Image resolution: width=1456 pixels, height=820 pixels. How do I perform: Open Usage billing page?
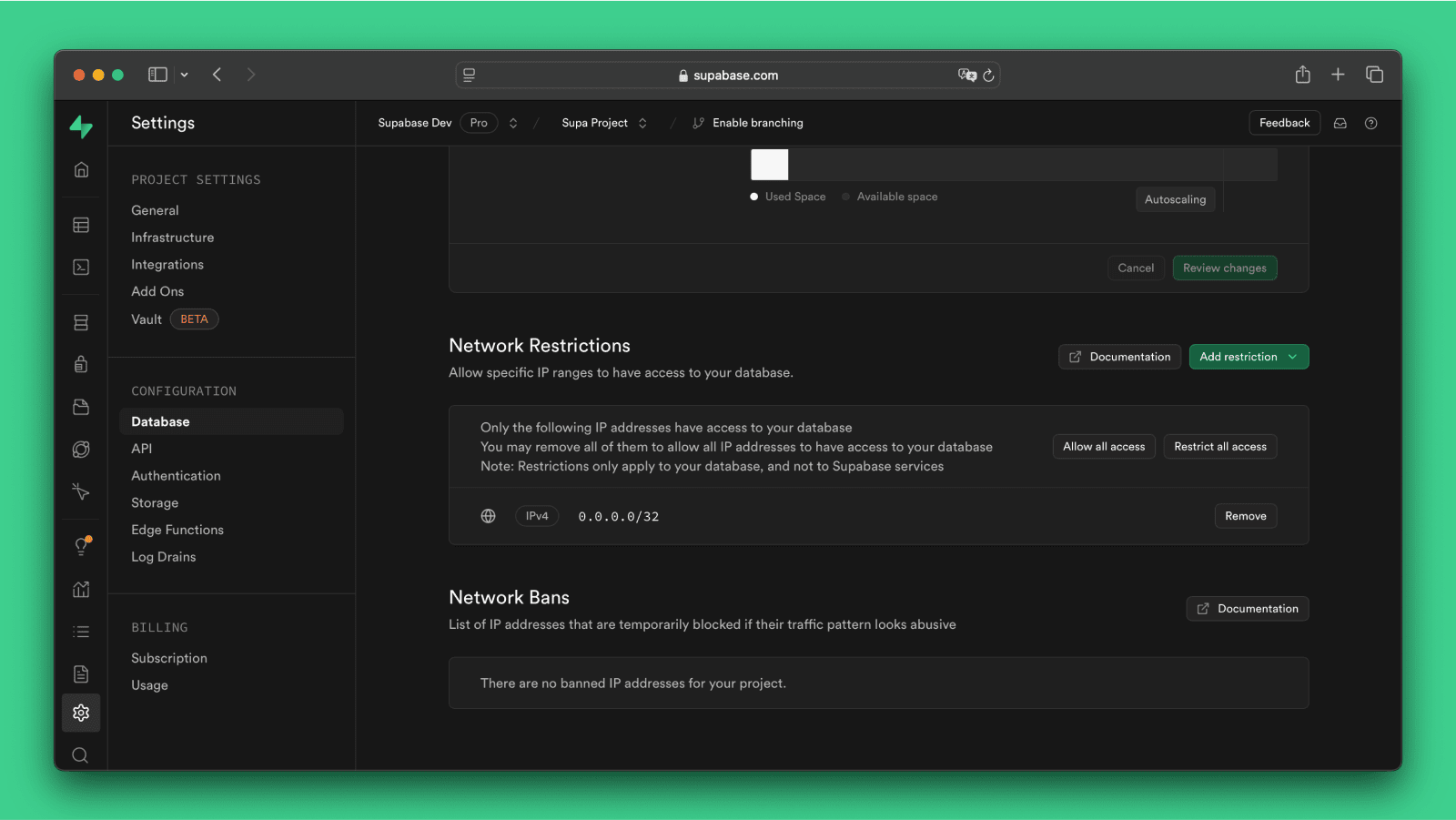tap(149, 685)
